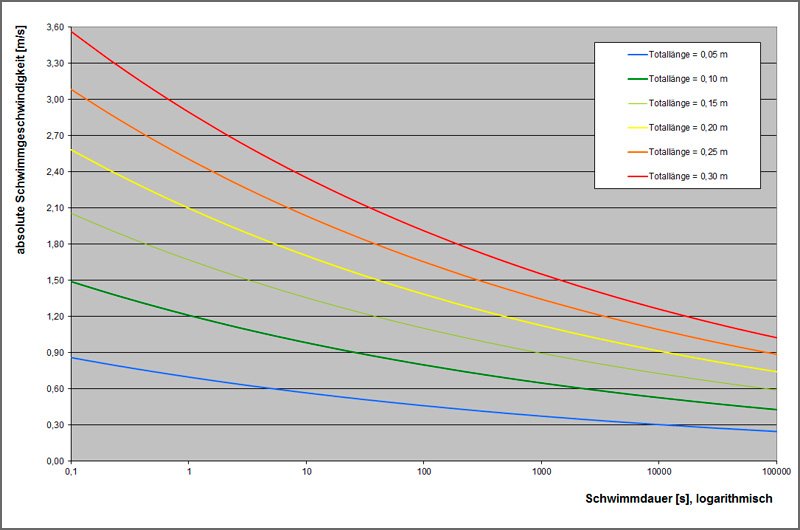Select the x-axis tick label 0,1

click(70, 471)
